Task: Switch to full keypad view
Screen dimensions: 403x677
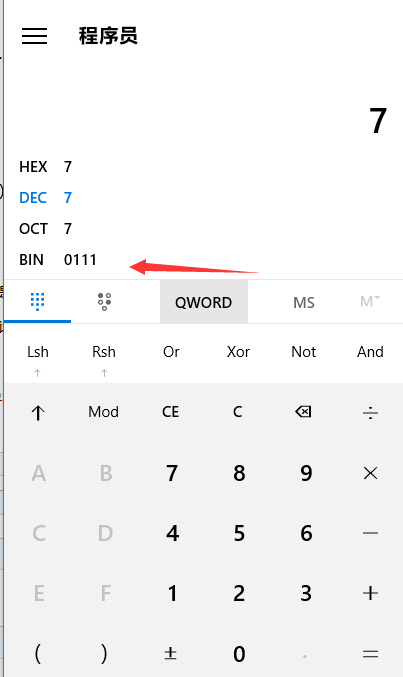Action: (x=38, y=301)
